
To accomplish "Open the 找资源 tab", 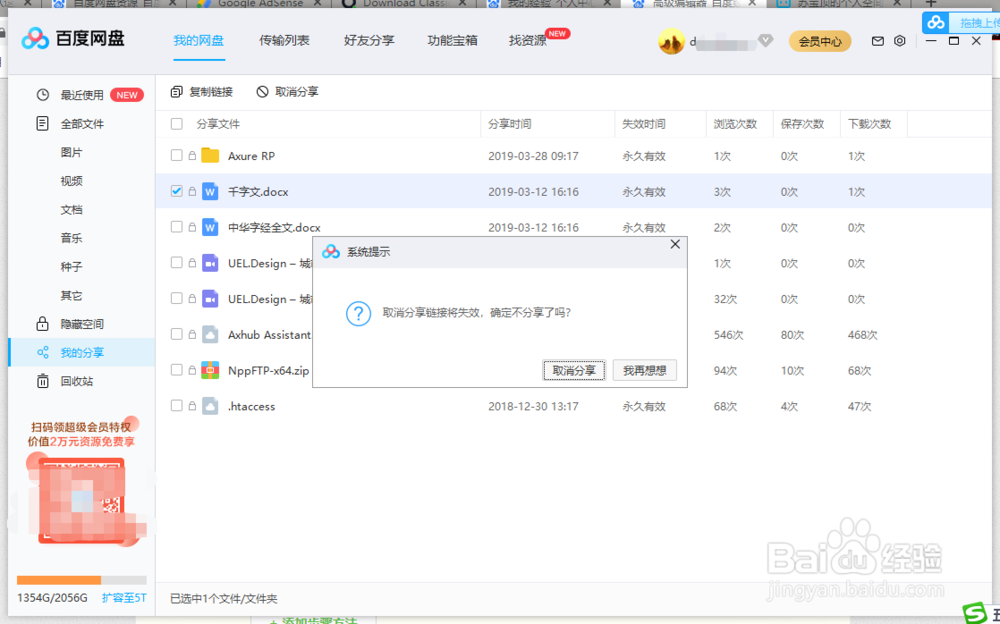I will tap(528, 41).
